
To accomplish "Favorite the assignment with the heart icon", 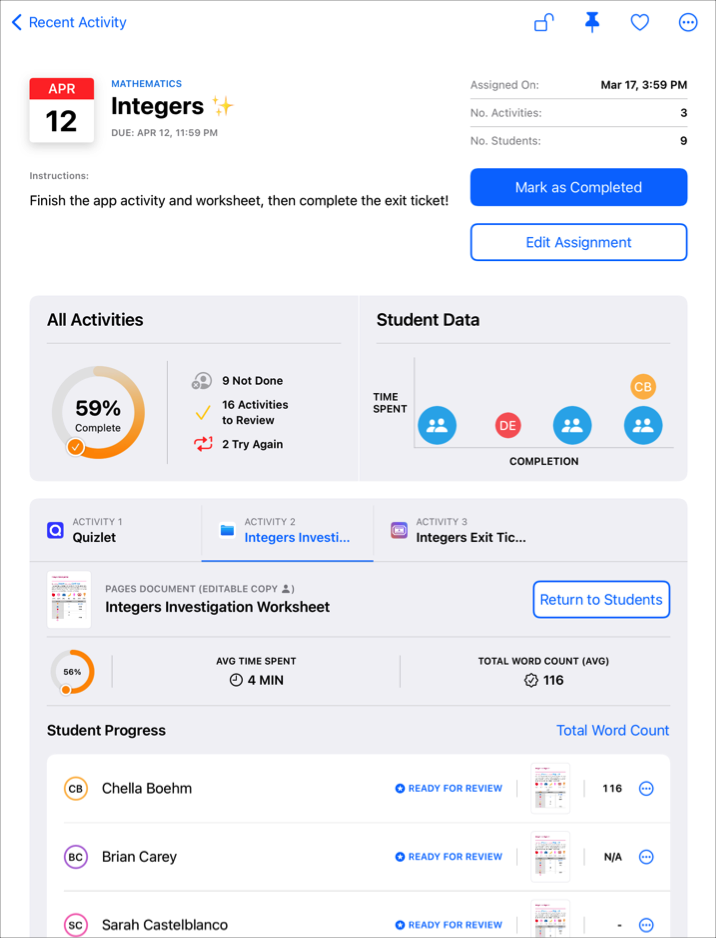I will pos(640,22).
